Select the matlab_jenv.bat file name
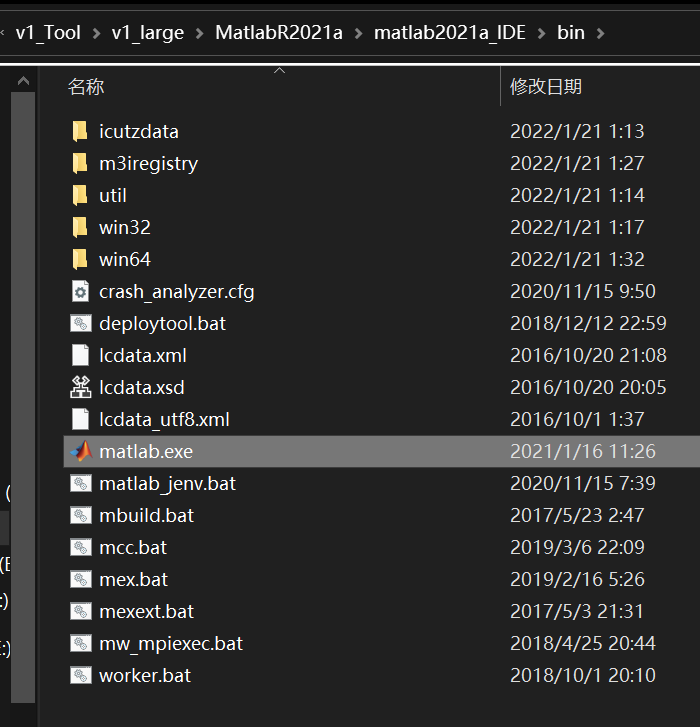The width and height of the screenshot is (700, 727). [x=167, y=484]
